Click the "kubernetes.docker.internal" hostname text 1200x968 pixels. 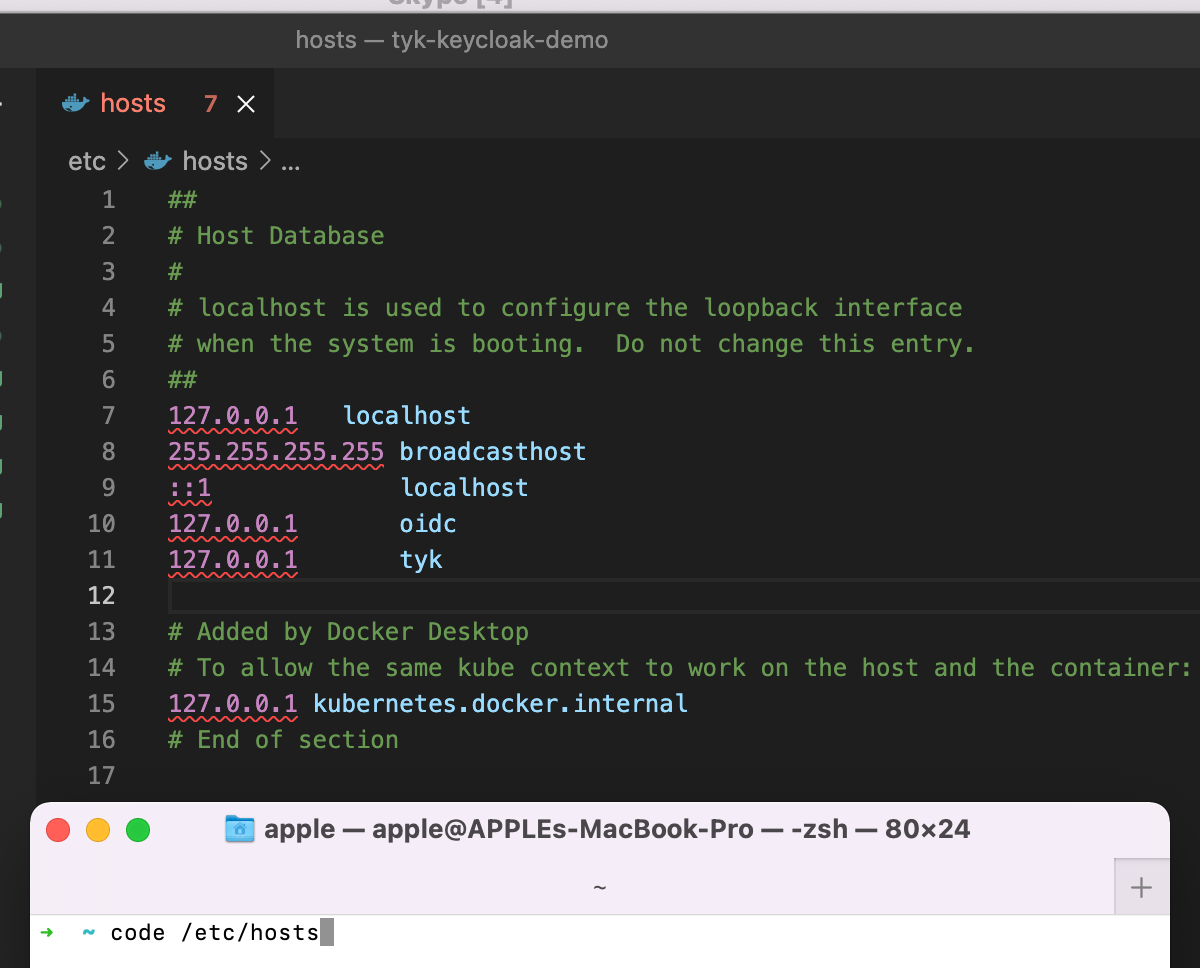(x=500, y=703)
